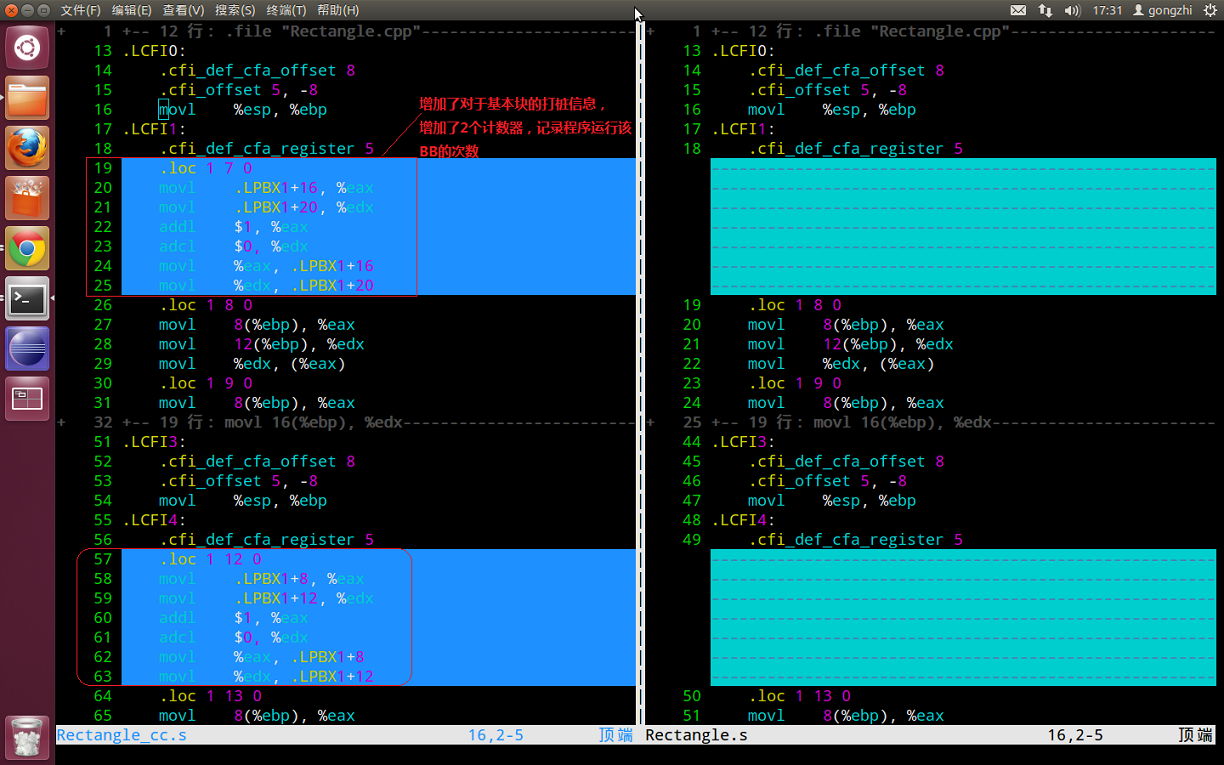Click '.loc 1 13 0' on left line 64
The height and width of the screenshot is (765, 1224).
click(210, 696)
